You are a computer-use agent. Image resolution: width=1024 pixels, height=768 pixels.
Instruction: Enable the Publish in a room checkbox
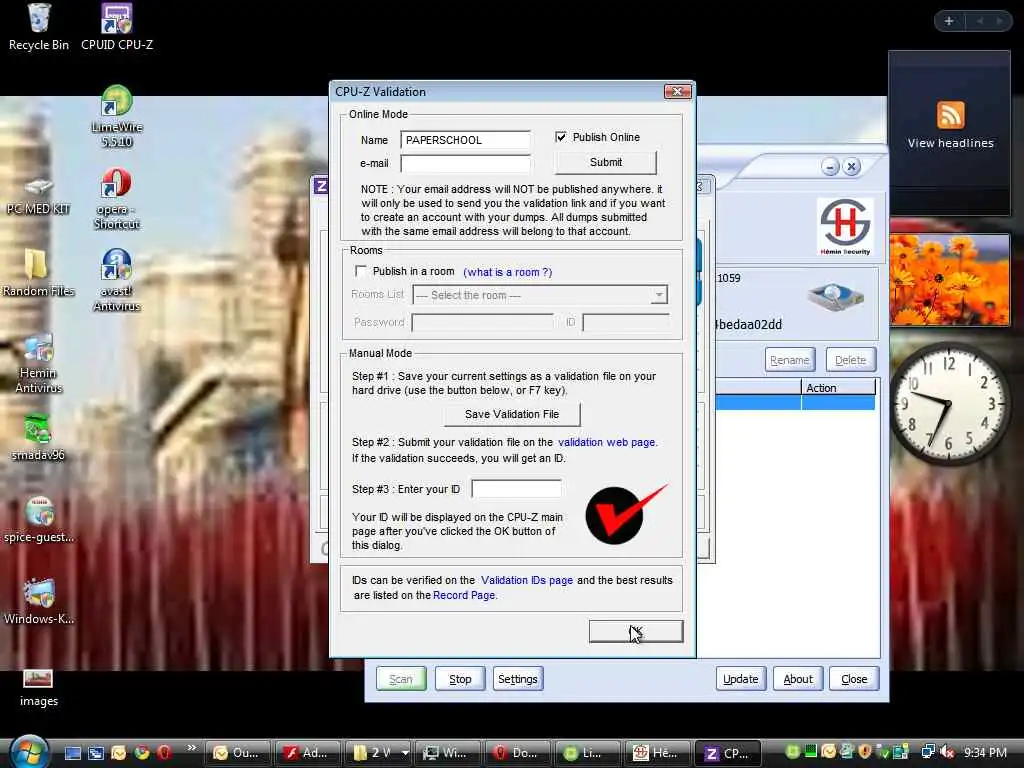coord(360,270)
